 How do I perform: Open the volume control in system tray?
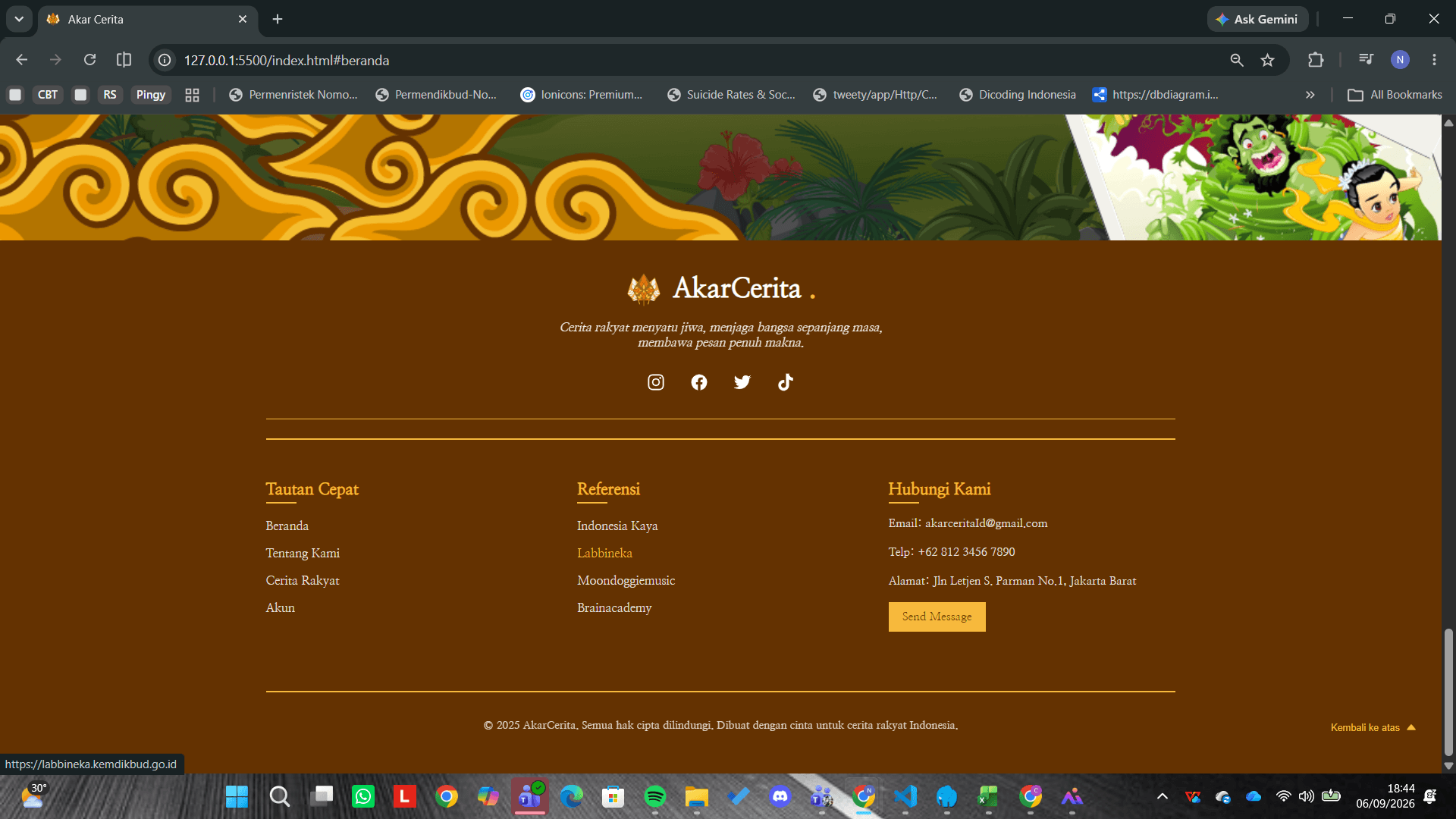point(1306,796)
